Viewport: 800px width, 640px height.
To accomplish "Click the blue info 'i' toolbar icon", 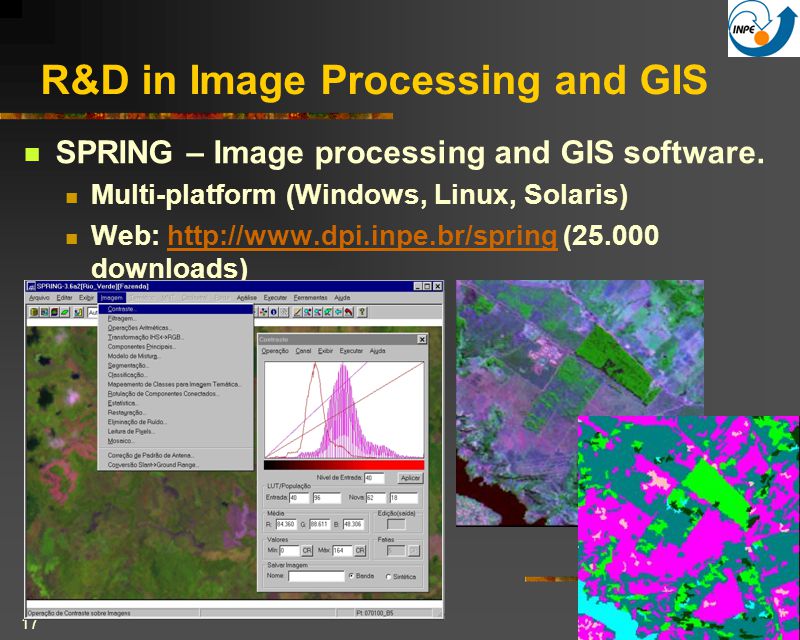I will click(x=274, y=312).
